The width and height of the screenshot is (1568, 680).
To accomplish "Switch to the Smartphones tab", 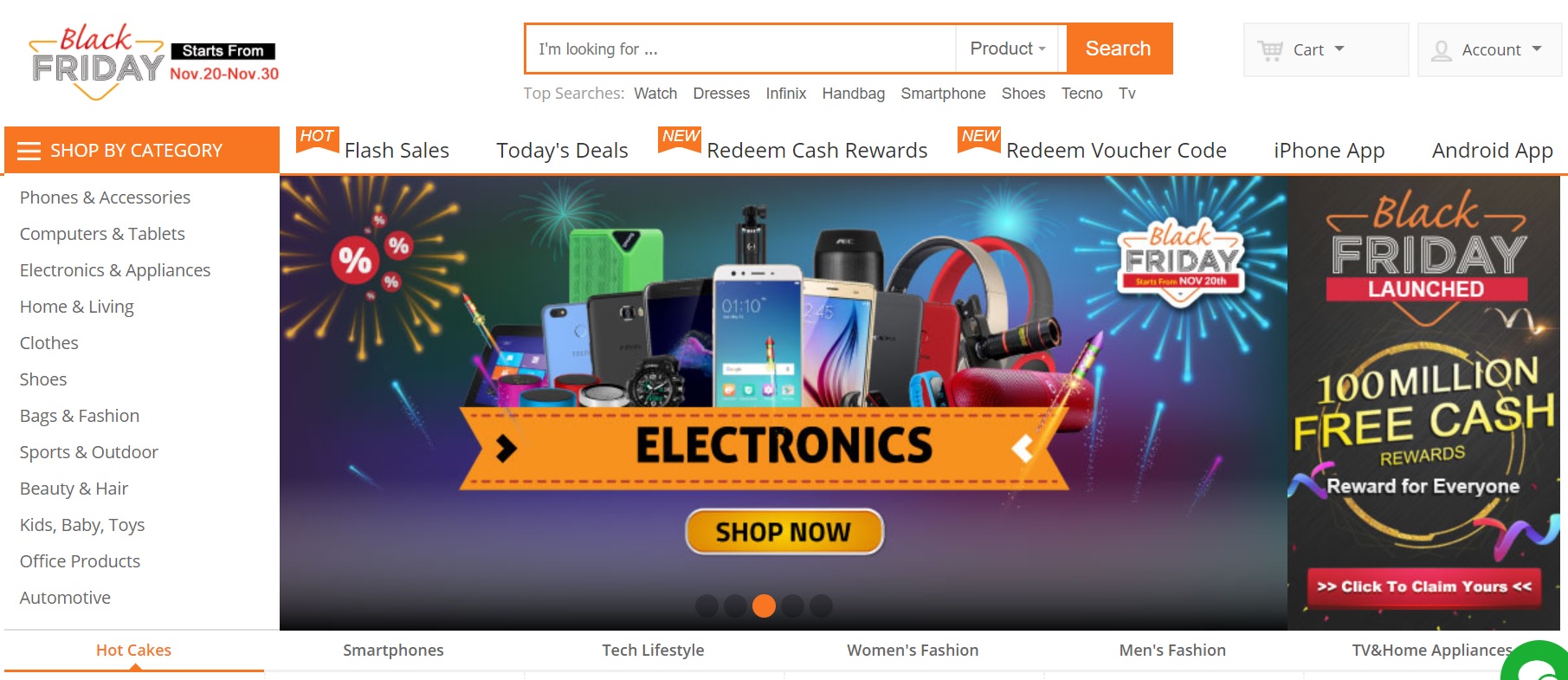I will (393, 651).
